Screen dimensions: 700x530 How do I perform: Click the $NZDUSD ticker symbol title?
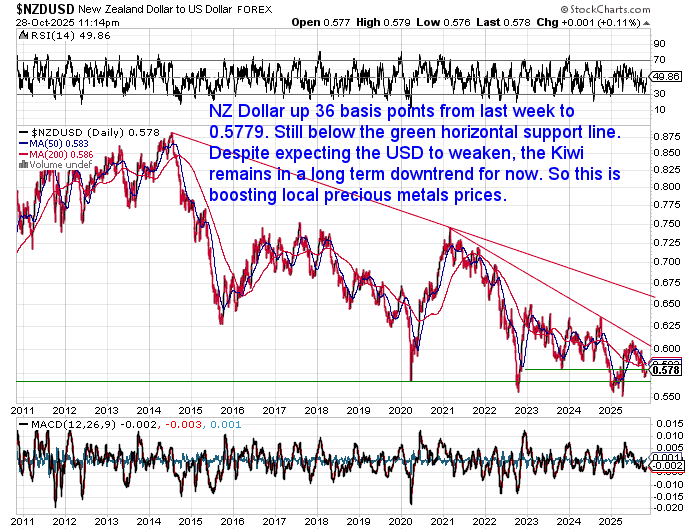tap(45, 9)
